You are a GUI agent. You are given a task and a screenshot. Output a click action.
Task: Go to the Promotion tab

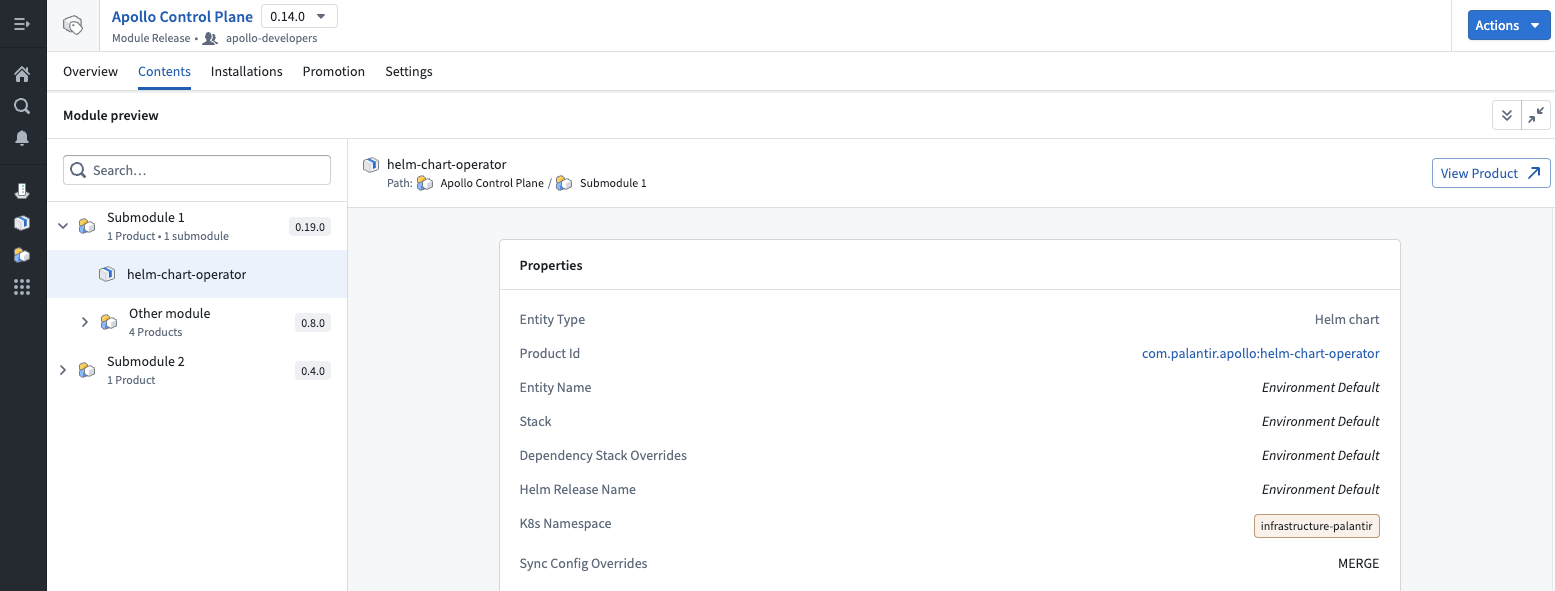(334, 72)
